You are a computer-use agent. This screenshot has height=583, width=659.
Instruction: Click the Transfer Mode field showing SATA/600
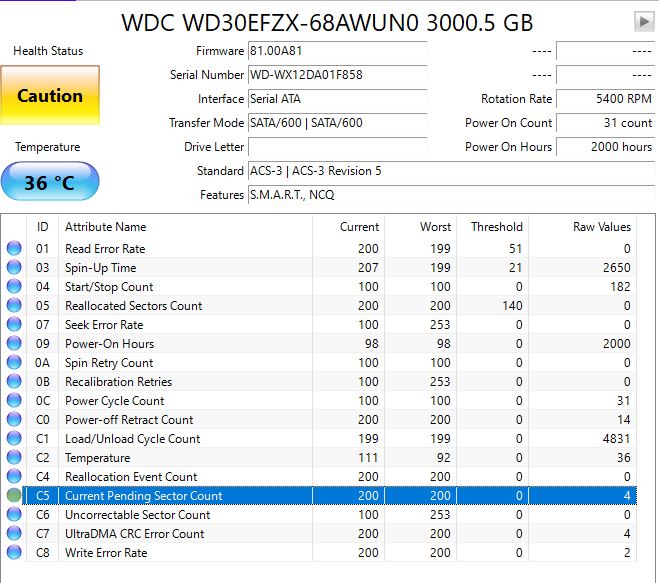[337, 123]
